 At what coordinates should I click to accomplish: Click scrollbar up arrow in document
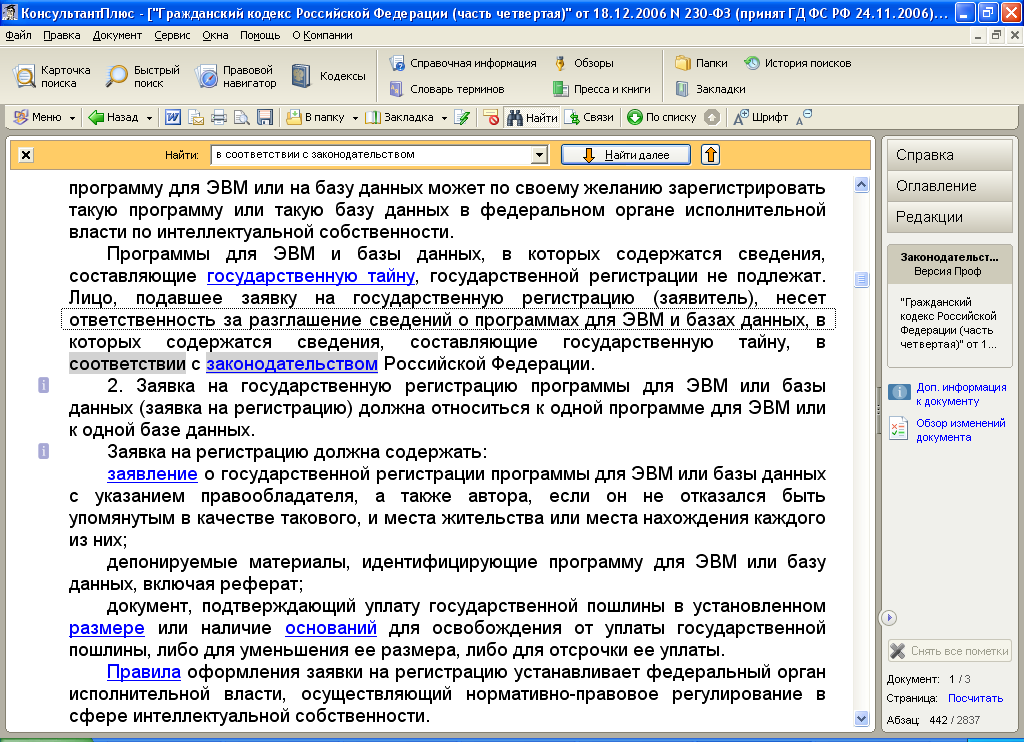[861, 185]
